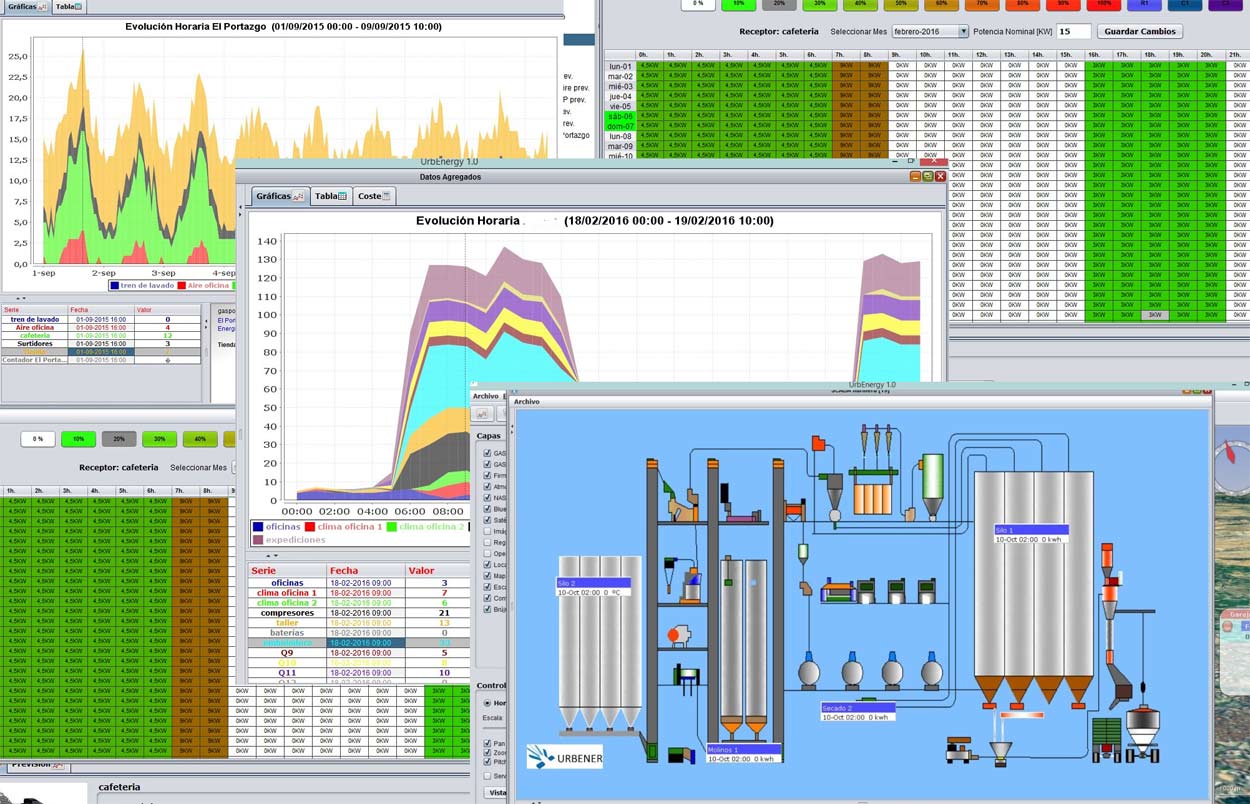
Task: Enable the Ope layer checkbox in Capas
Action: click(x=488, y=554)
